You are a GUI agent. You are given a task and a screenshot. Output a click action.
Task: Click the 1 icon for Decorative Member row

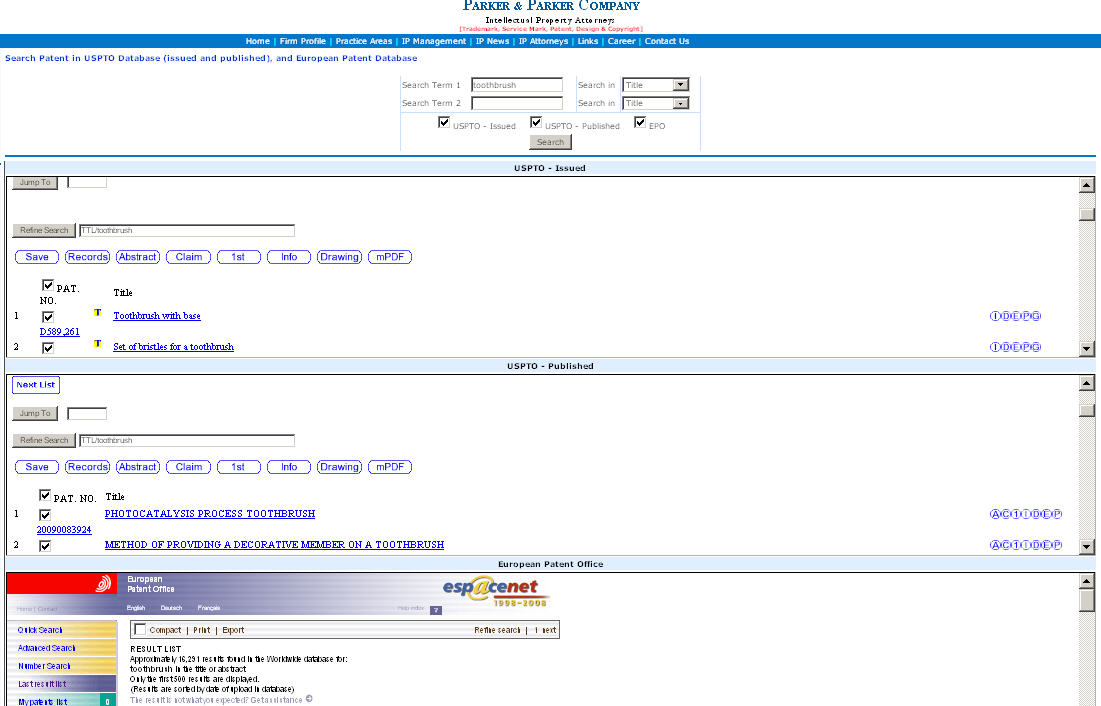(1015, 545)
